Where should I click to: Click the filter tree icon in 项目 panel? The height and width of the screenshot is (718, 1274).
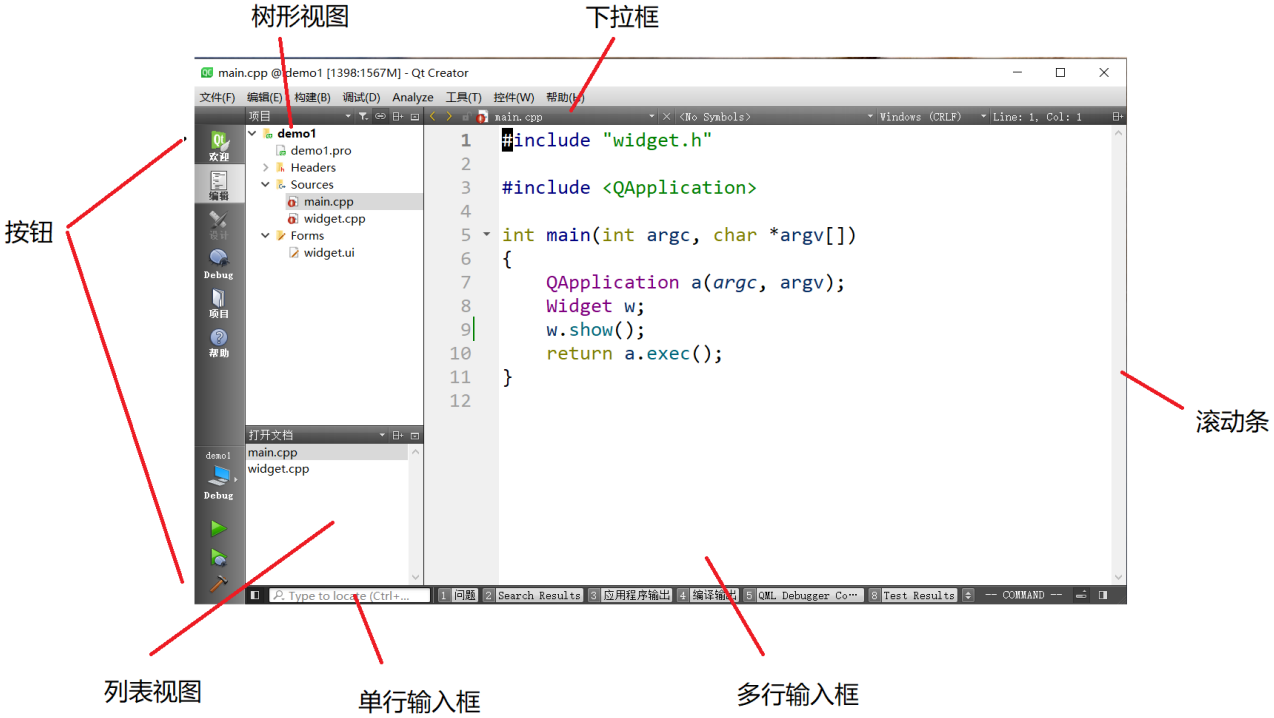pos(363,117)
